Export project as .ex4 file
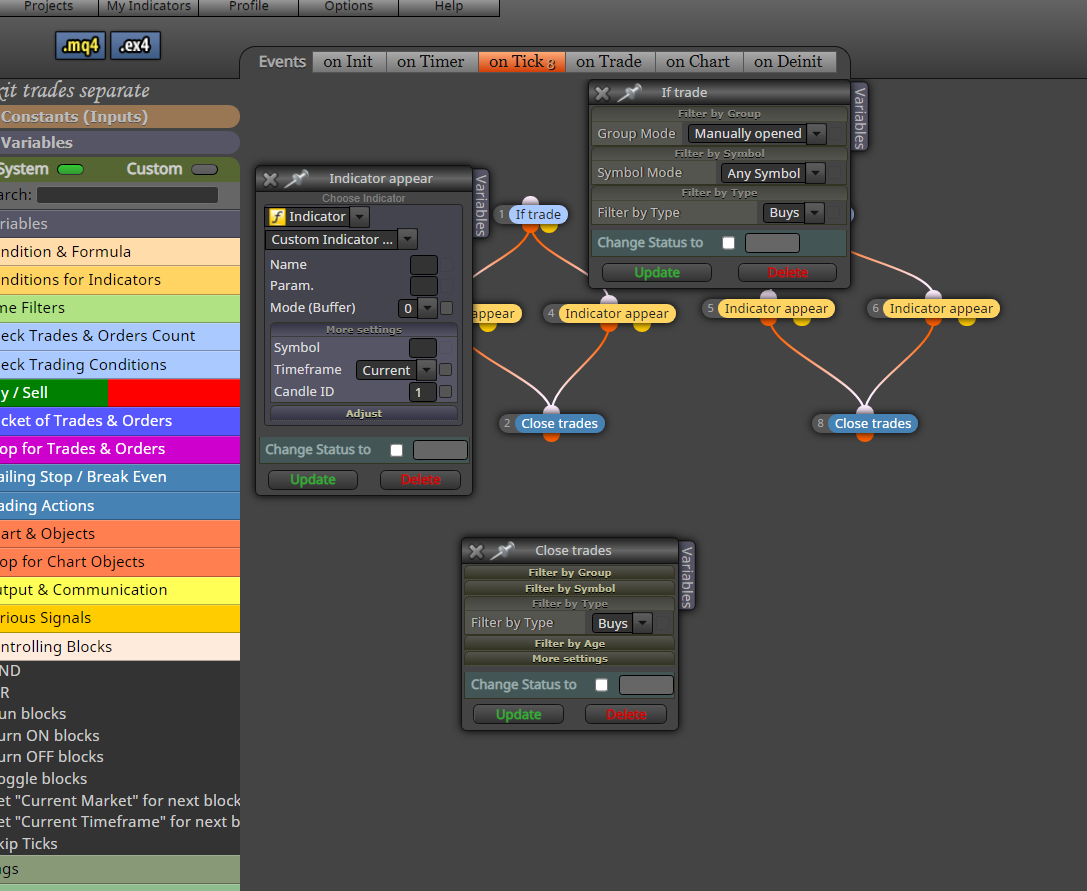 [x=135, y=46]
